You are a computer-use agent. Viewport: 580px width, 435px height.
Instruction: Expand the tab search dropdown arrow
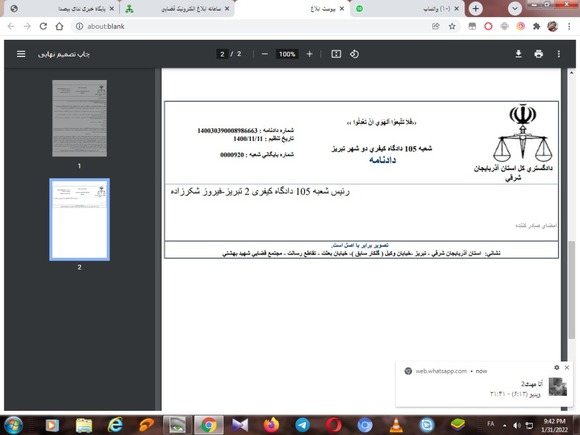click(x=515, y=9)
